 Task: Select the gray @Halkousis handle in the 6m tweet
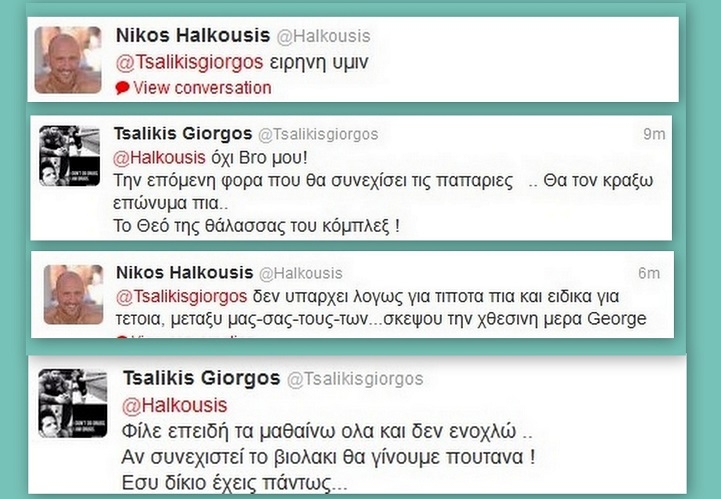coord(301,273)
